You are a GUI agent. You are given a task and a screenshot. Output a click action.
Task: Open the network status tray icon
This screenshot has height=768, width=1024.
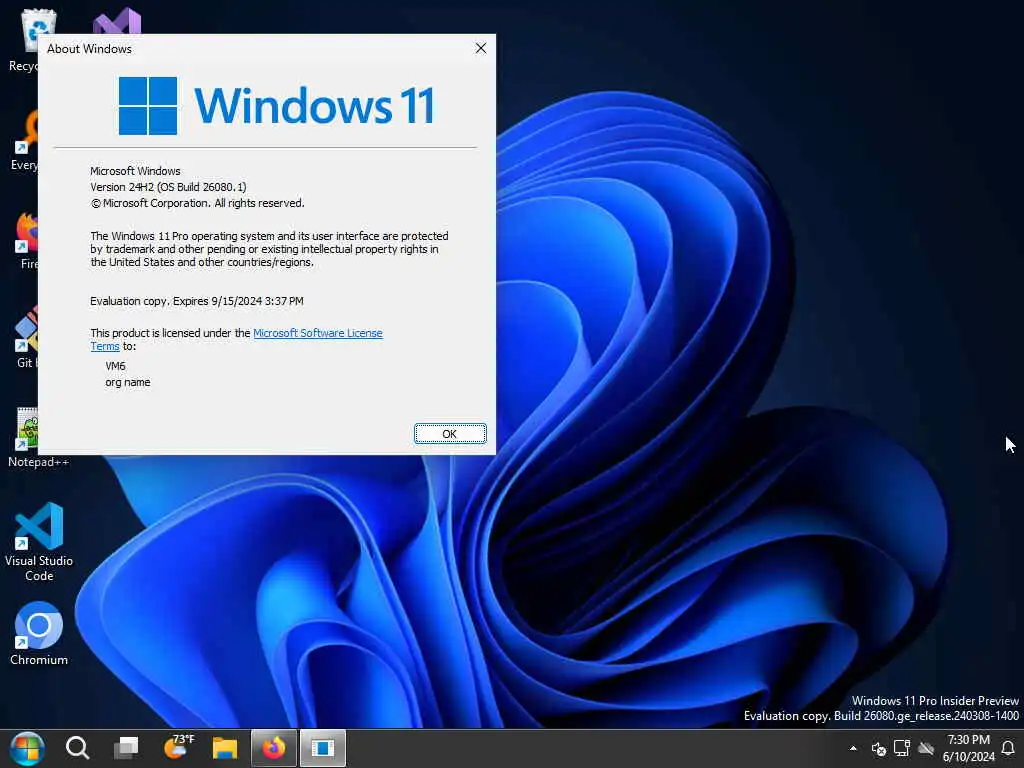tap(902, 748)
